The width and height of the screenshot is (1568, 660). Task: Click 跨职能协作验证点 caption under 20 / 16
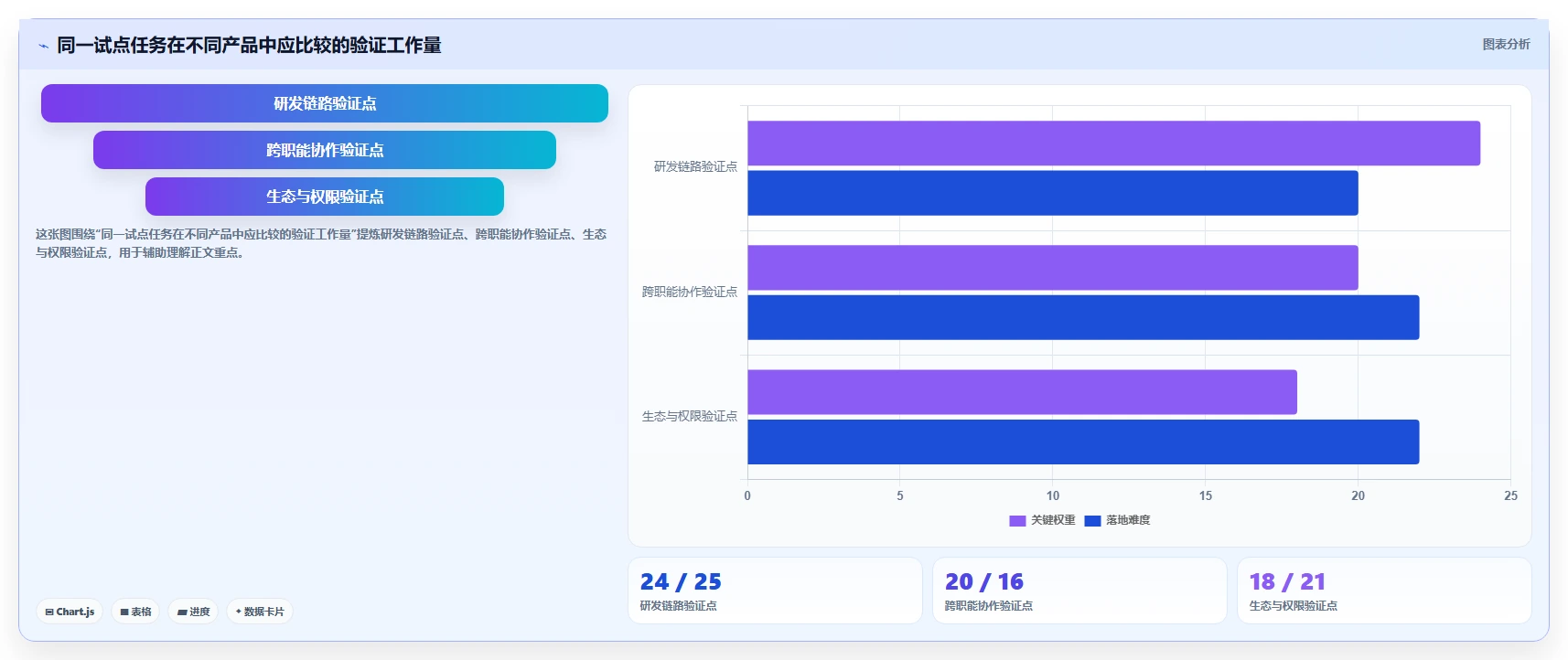coord(989,606)
